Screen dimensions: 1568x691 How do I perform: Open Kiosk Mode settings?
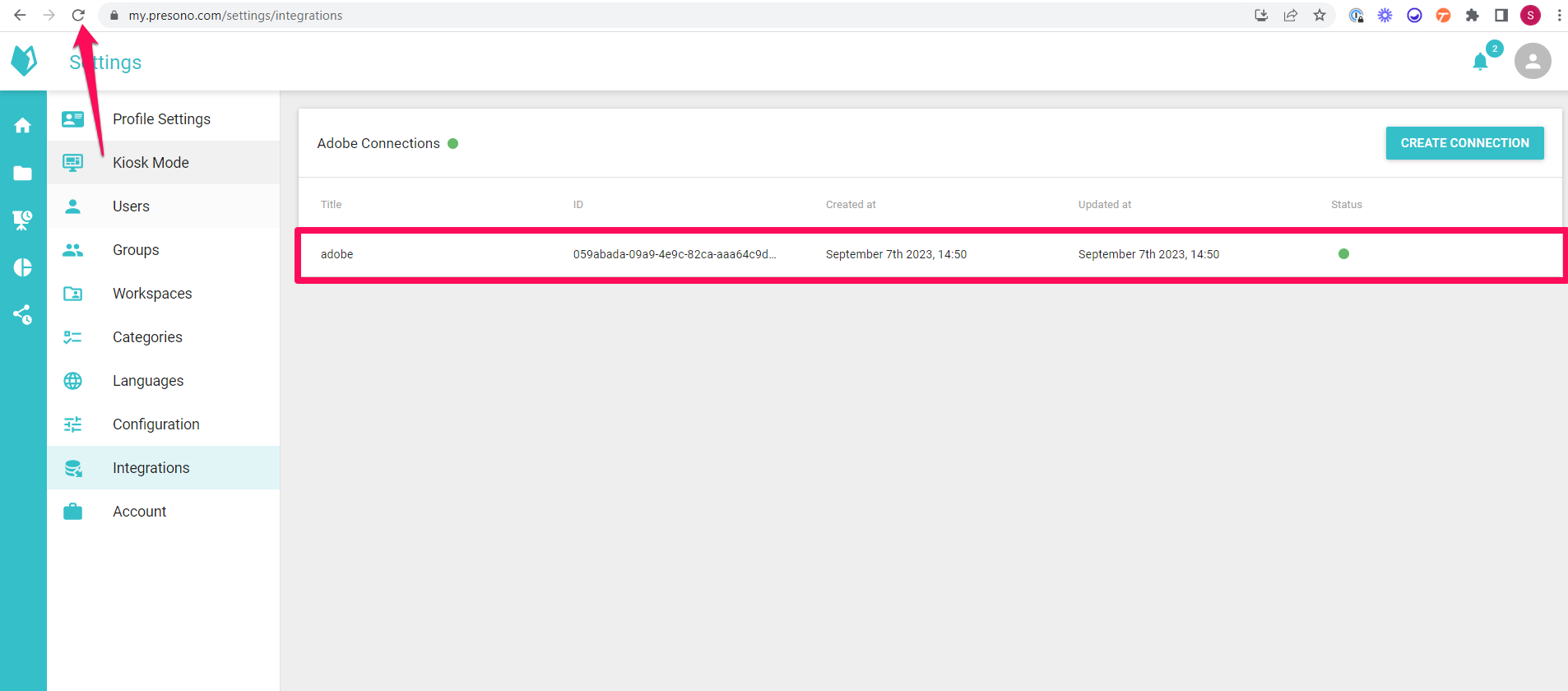163,163
